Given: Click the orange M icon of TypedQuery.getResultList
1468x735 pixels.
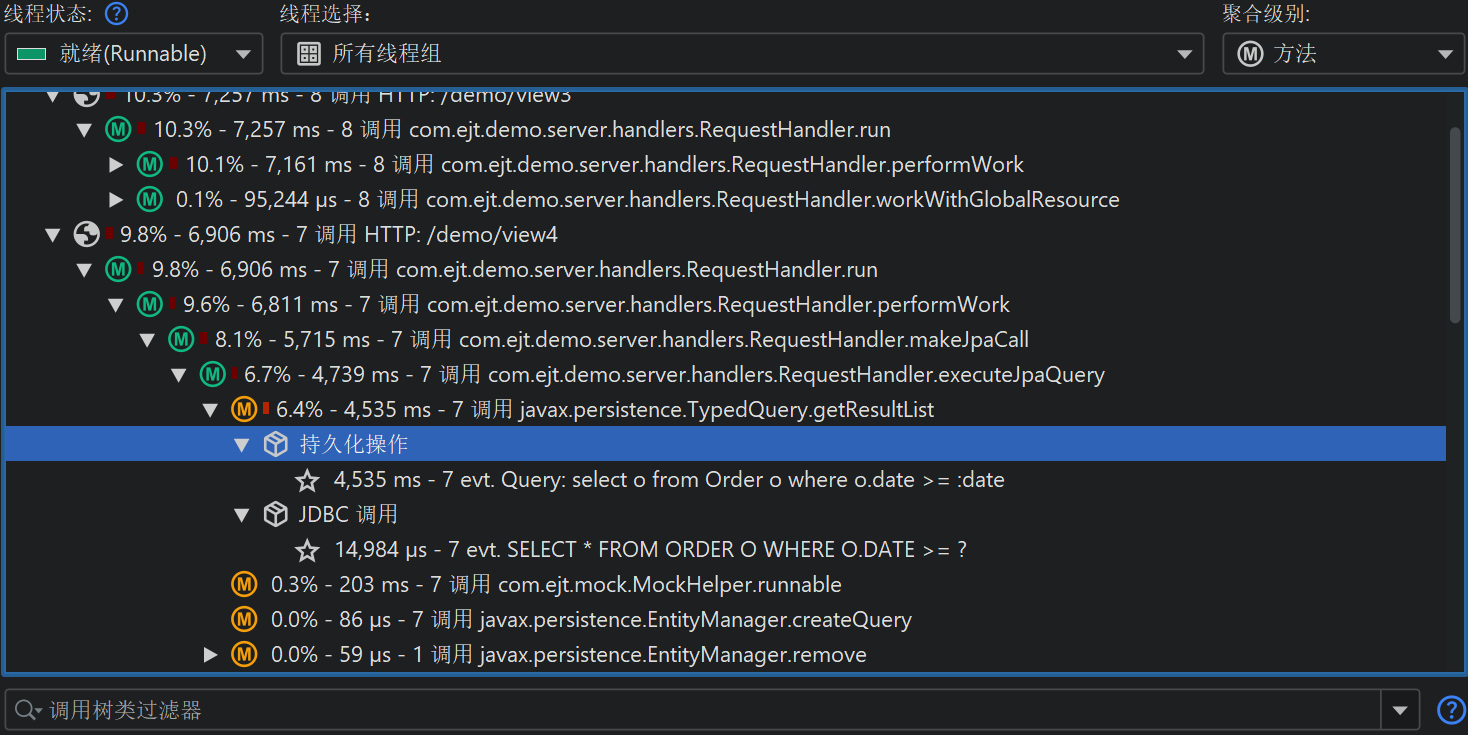Looking at the screenshot, I should tap(244, 410).
